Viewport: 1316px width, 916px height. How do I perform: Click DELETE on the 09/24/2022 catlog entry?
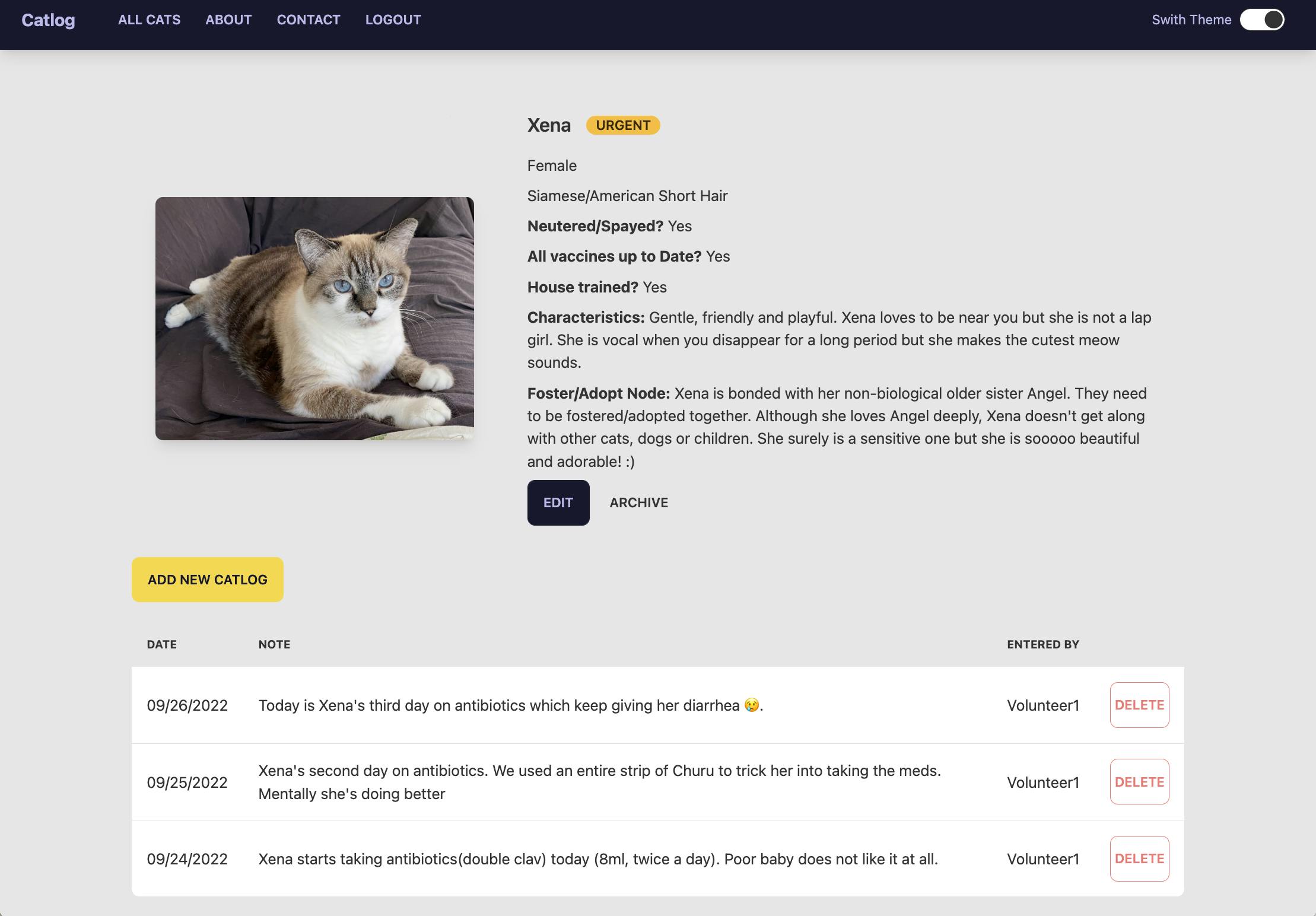(x=1139, y=858)
